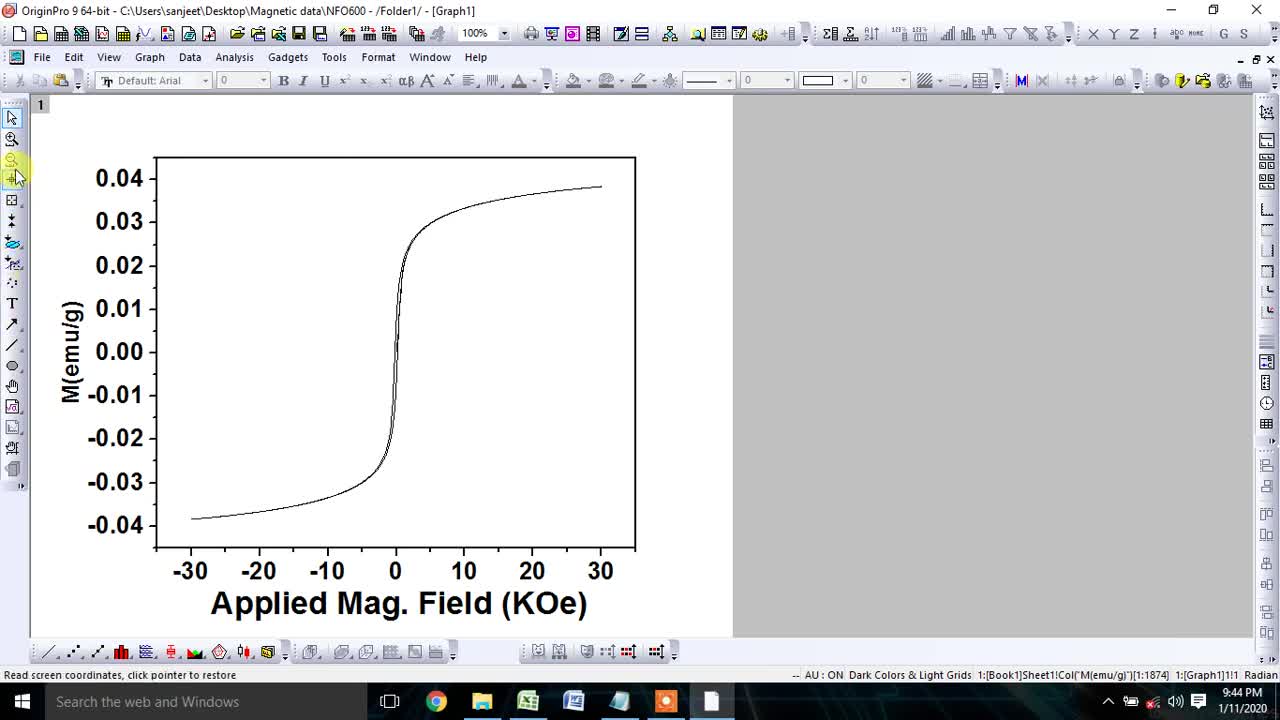Screen dimensions: 1280x720
Task: Activate the Zoom In tool
Action: point(12,139)
